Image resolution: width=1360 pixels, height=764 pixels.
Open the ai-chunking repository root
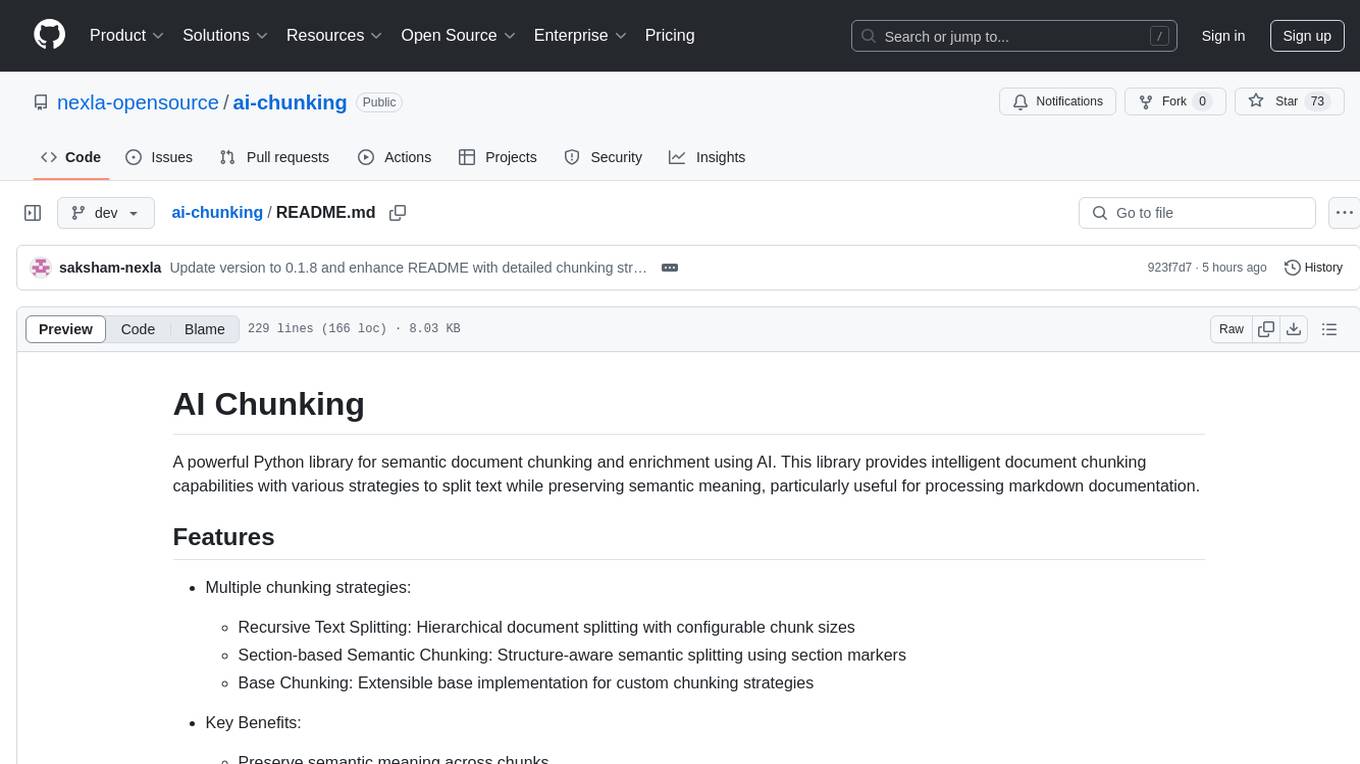tap(290, 102)
